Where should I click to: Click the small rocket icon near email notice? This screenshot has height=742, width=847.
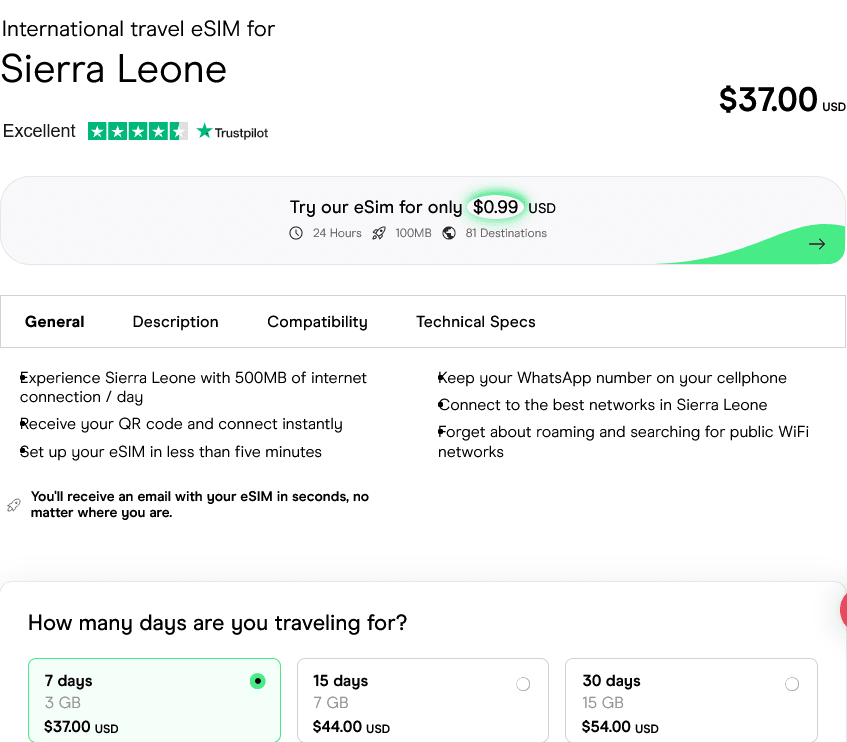[14, 505]
